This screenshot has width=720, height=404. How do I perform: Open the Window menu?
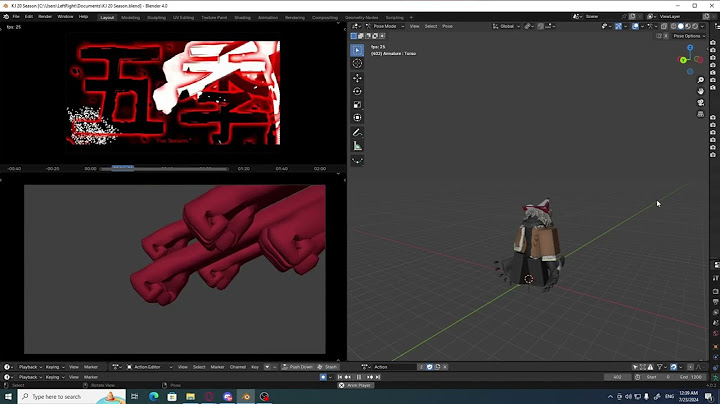point(65,17)
